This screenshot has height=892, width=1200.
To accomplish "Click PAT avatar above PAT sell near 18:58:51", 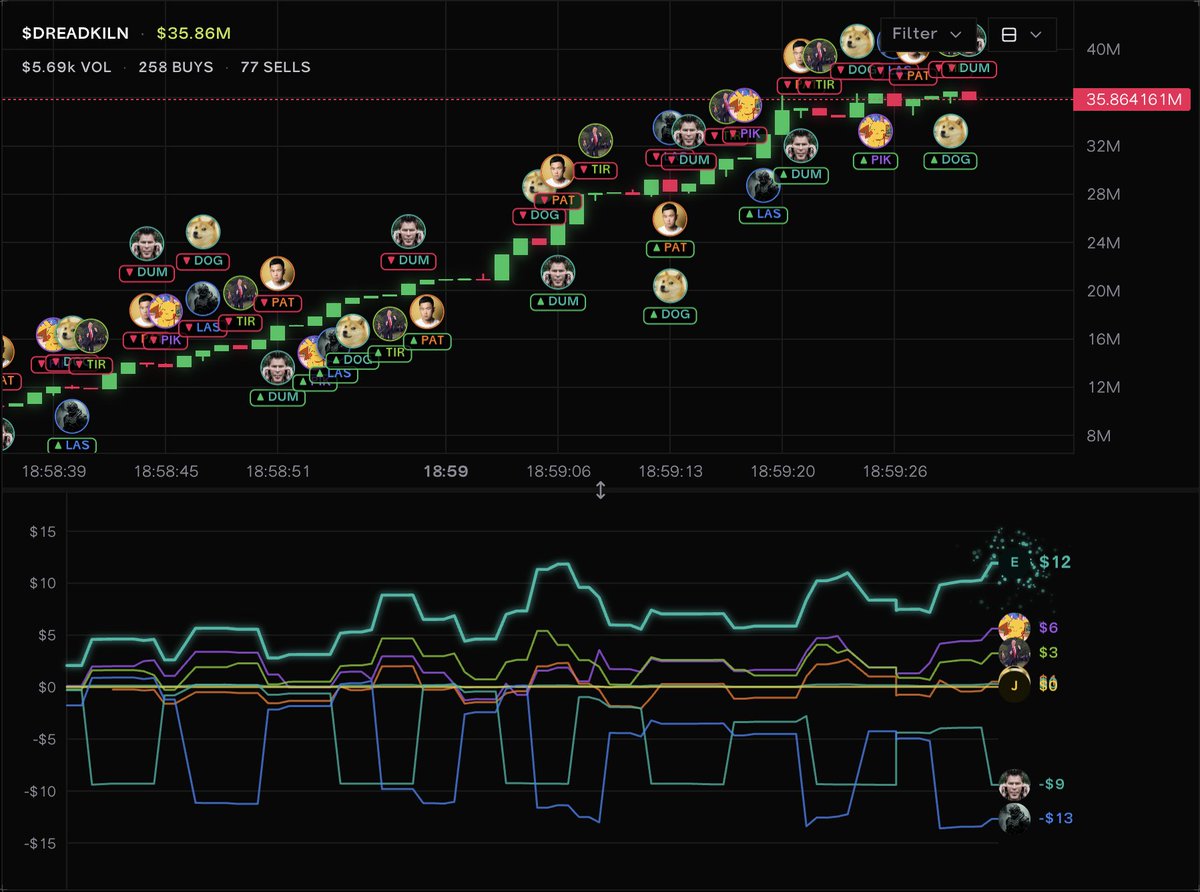I will [278, 275].
